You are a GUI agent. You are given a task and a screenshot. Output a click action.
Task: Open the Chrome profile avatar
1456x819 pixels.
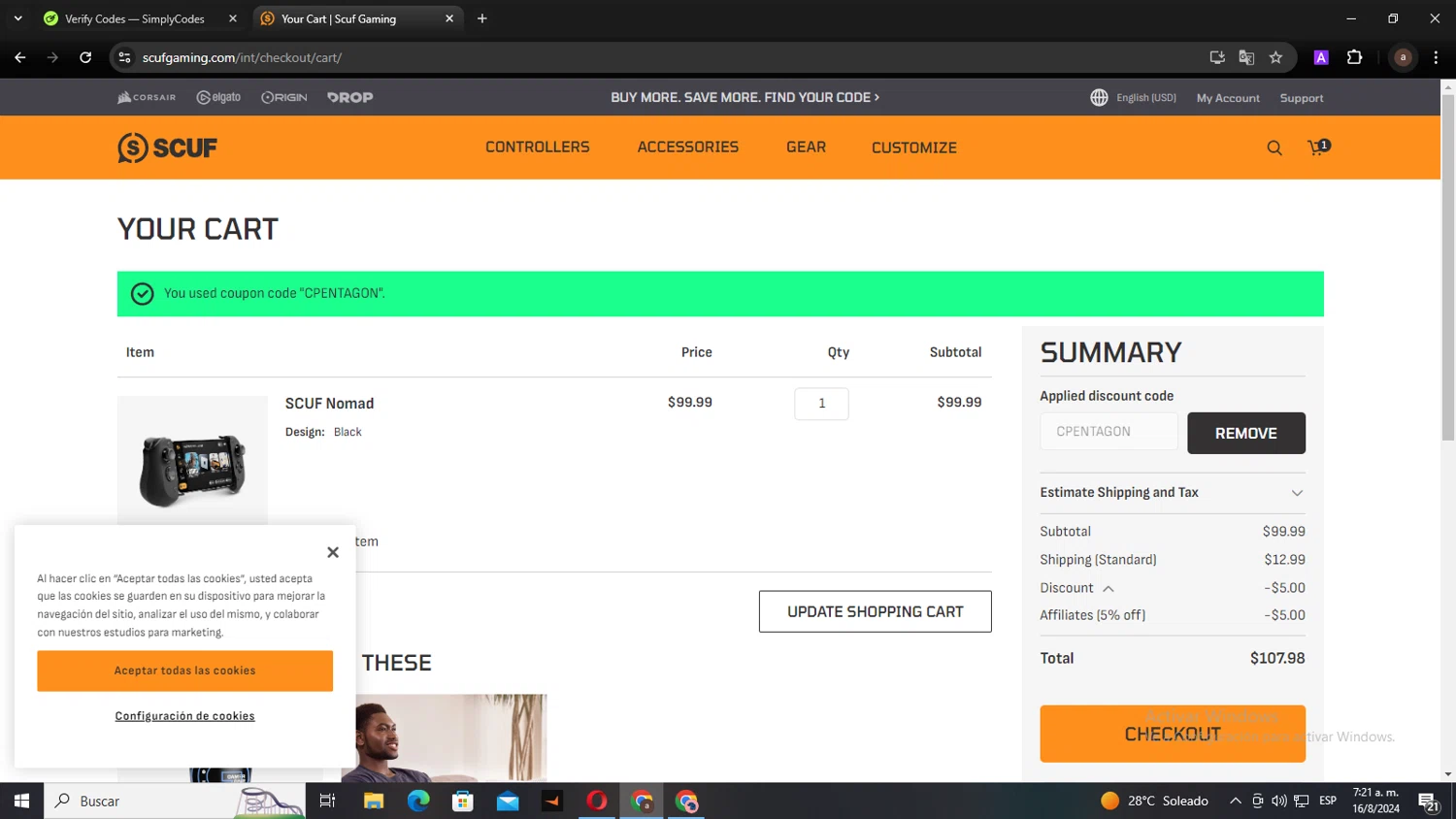tap(1403, 57)
